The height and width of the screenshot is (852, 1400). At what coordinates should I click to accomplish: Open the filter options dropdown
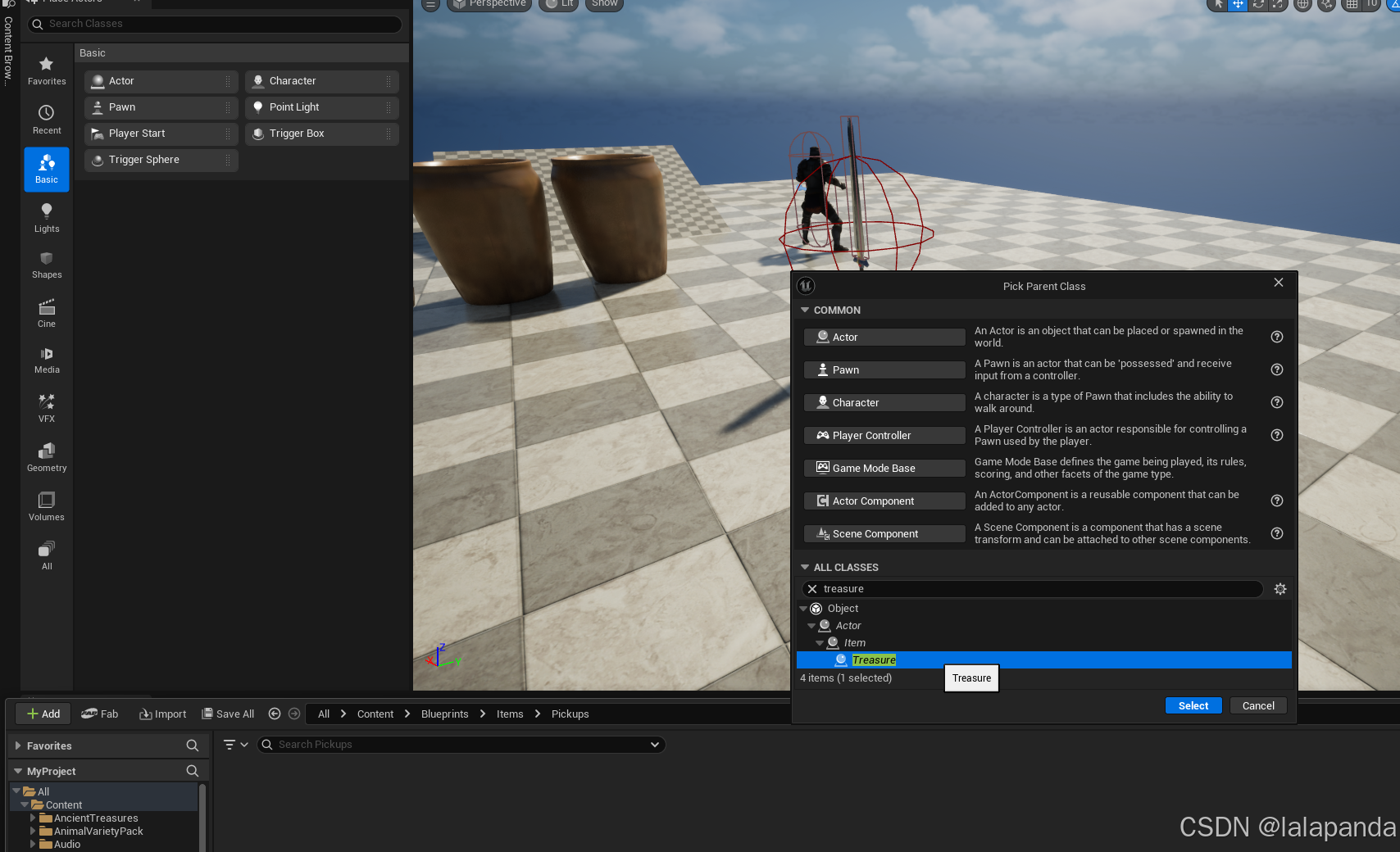coord(236,745)
